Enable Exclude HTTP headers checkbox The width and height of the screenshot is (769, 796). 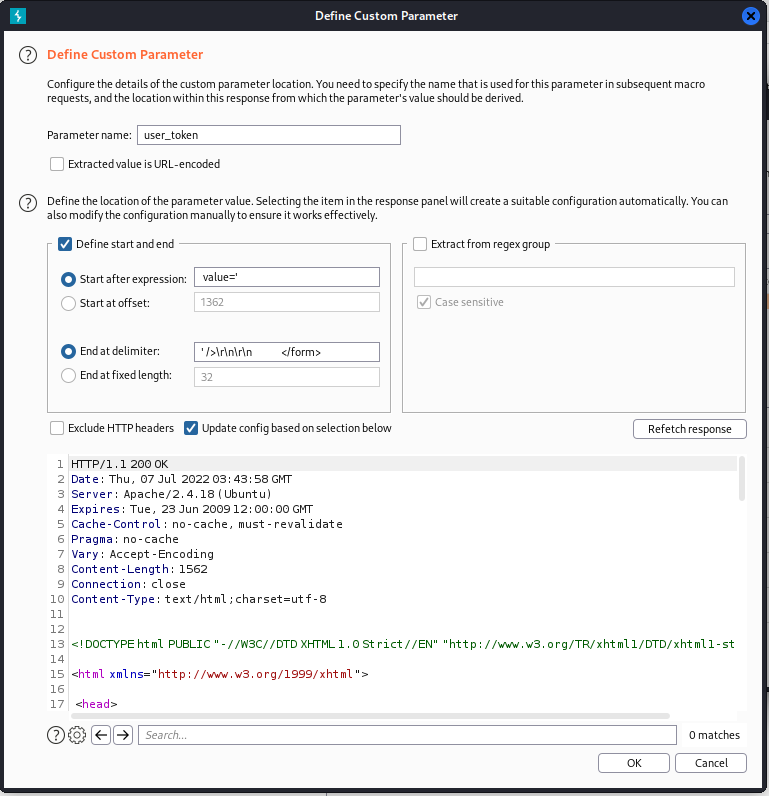tap(57, 428)
